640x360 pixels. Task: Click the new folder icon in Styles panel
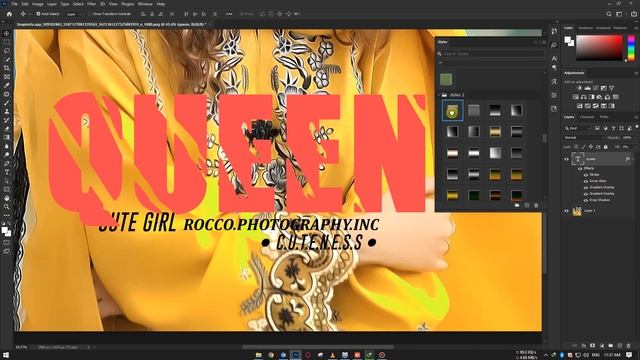[x=517, y=205]
